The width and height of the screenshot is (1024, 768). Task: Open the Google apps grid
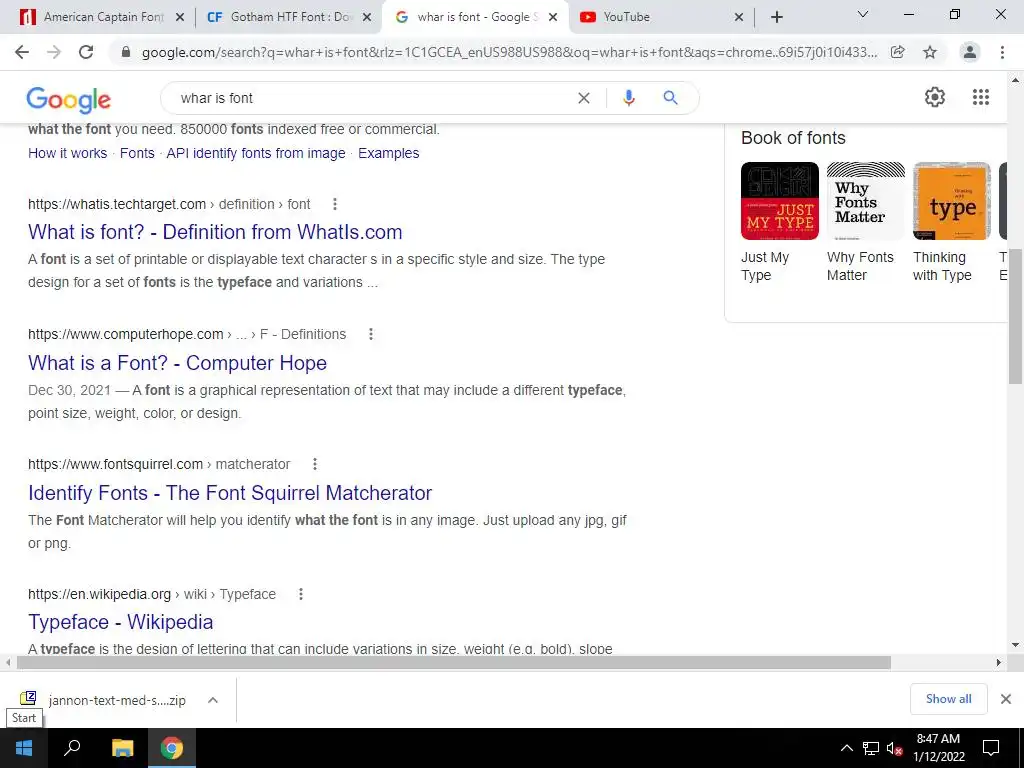tap(981, 97)
